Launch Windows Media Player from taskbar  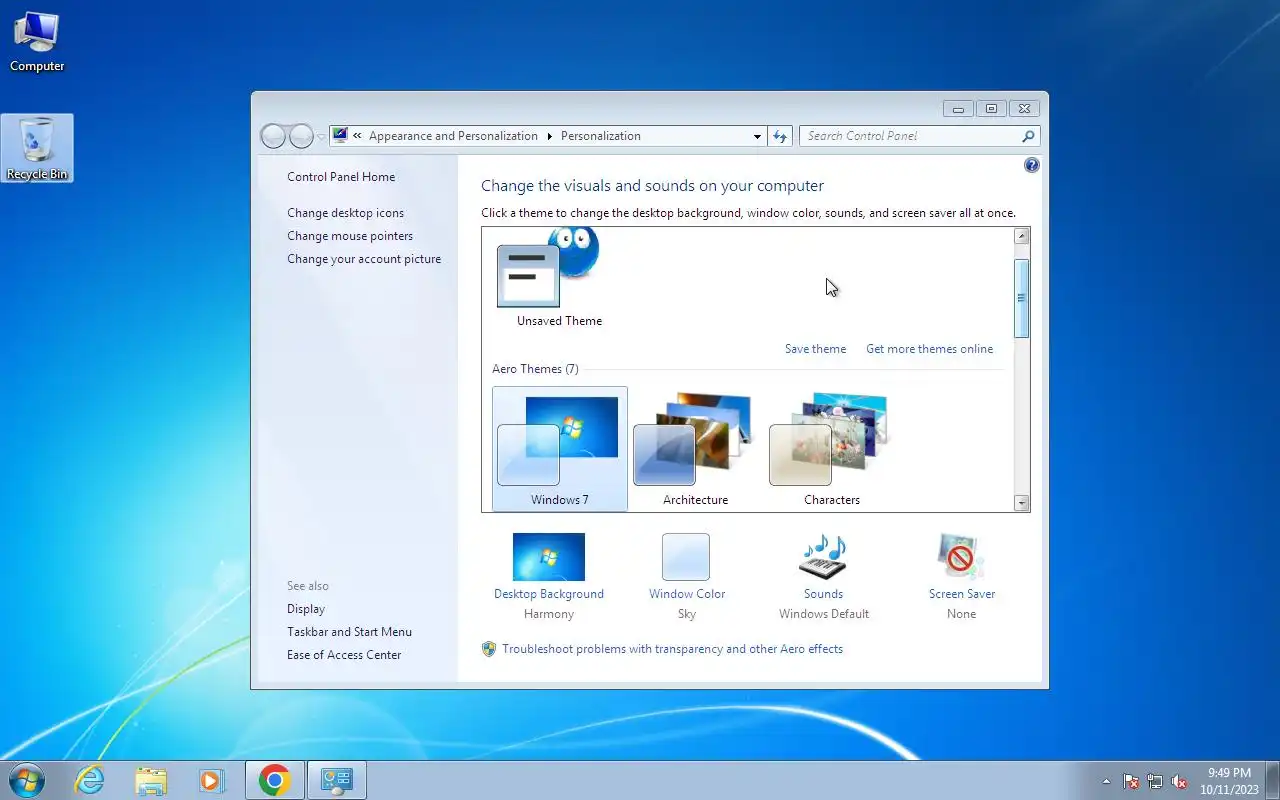tap(211, 780)
